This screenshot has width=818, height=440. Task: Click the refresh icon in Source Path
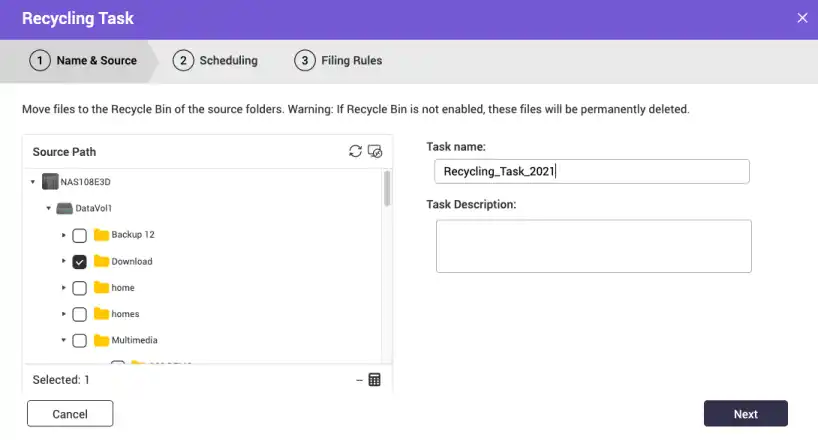[355, 151]
